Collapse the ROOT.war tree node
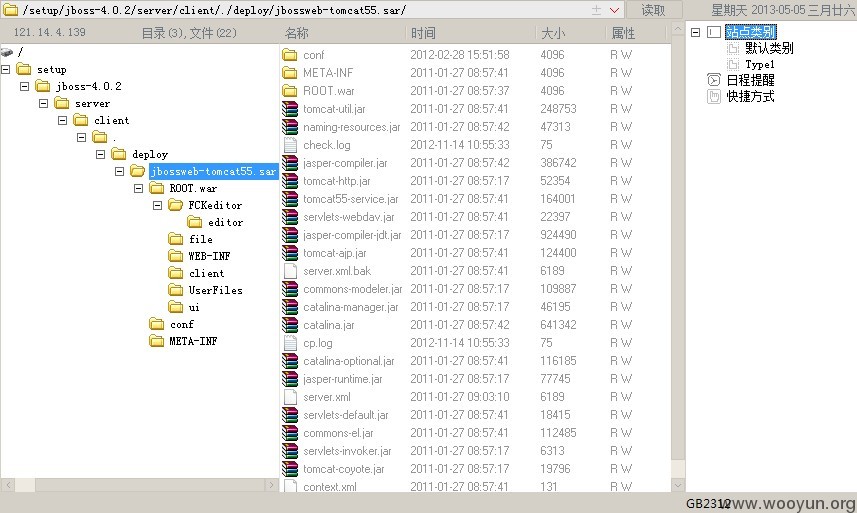The height and width of the screenshot is (513, 857). 138,188
